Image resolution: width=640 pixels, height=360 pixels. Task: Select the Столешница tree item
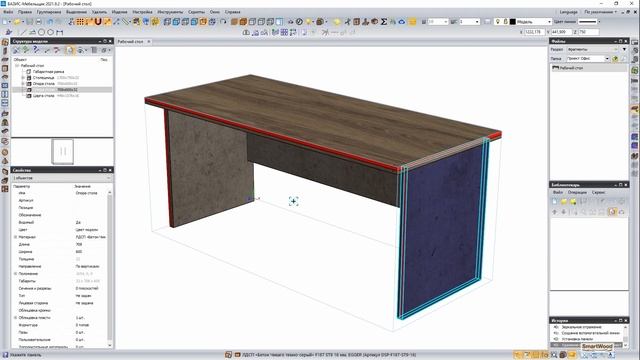[43, 78]
